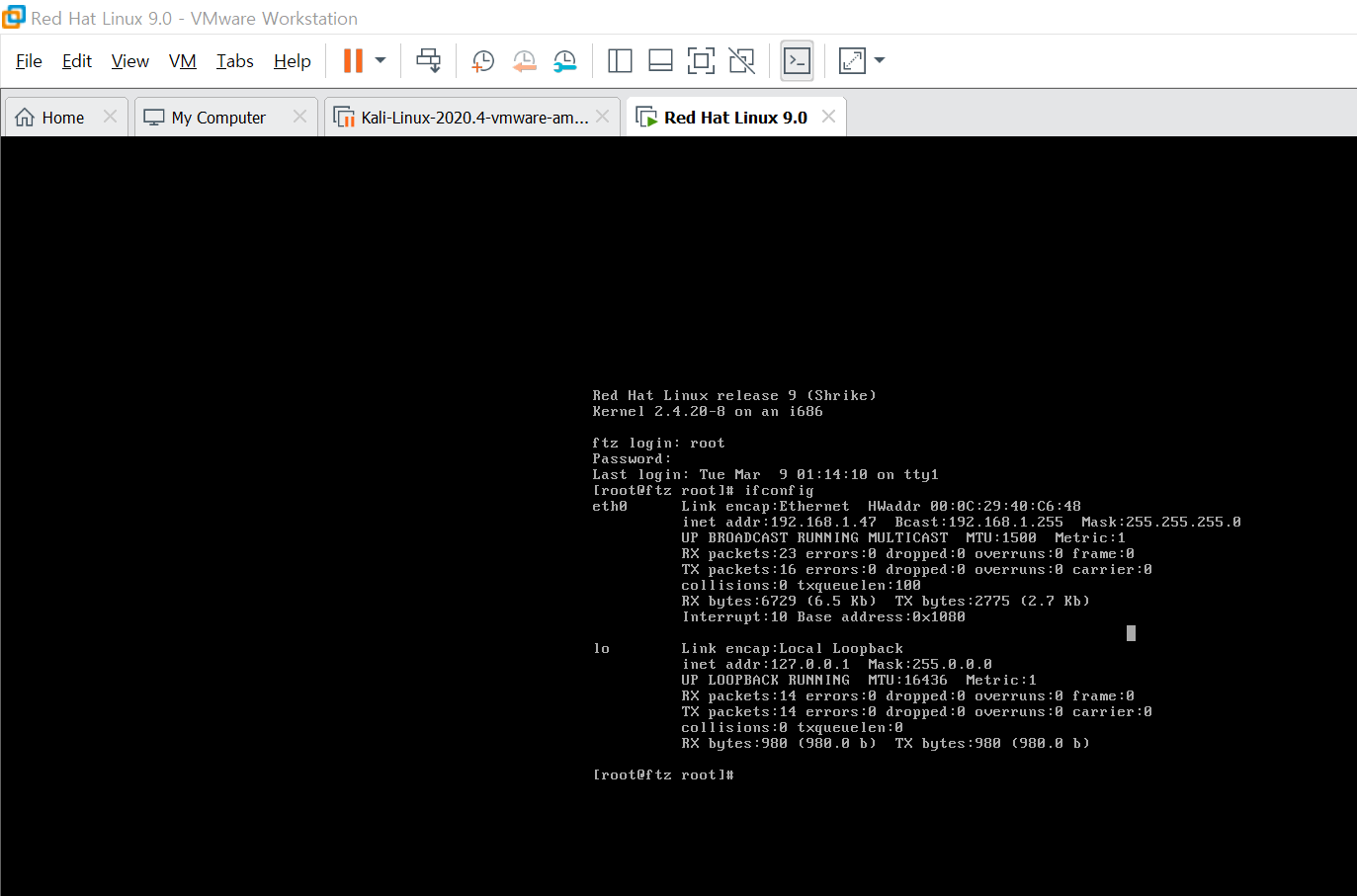This screenshot has width=1357, height=896.
Task: Open the File menu
Action: click(29, 61)
